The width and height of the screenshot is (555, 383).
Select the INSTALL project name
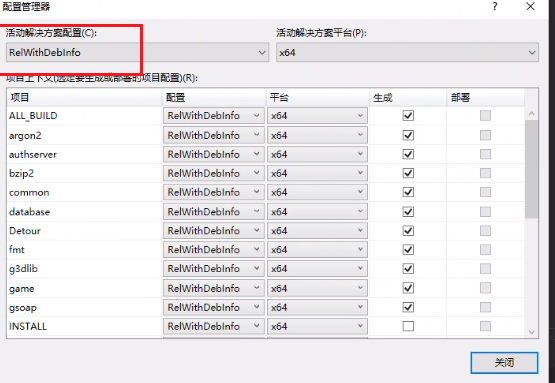pyautogui.click(x=28, y=326)
